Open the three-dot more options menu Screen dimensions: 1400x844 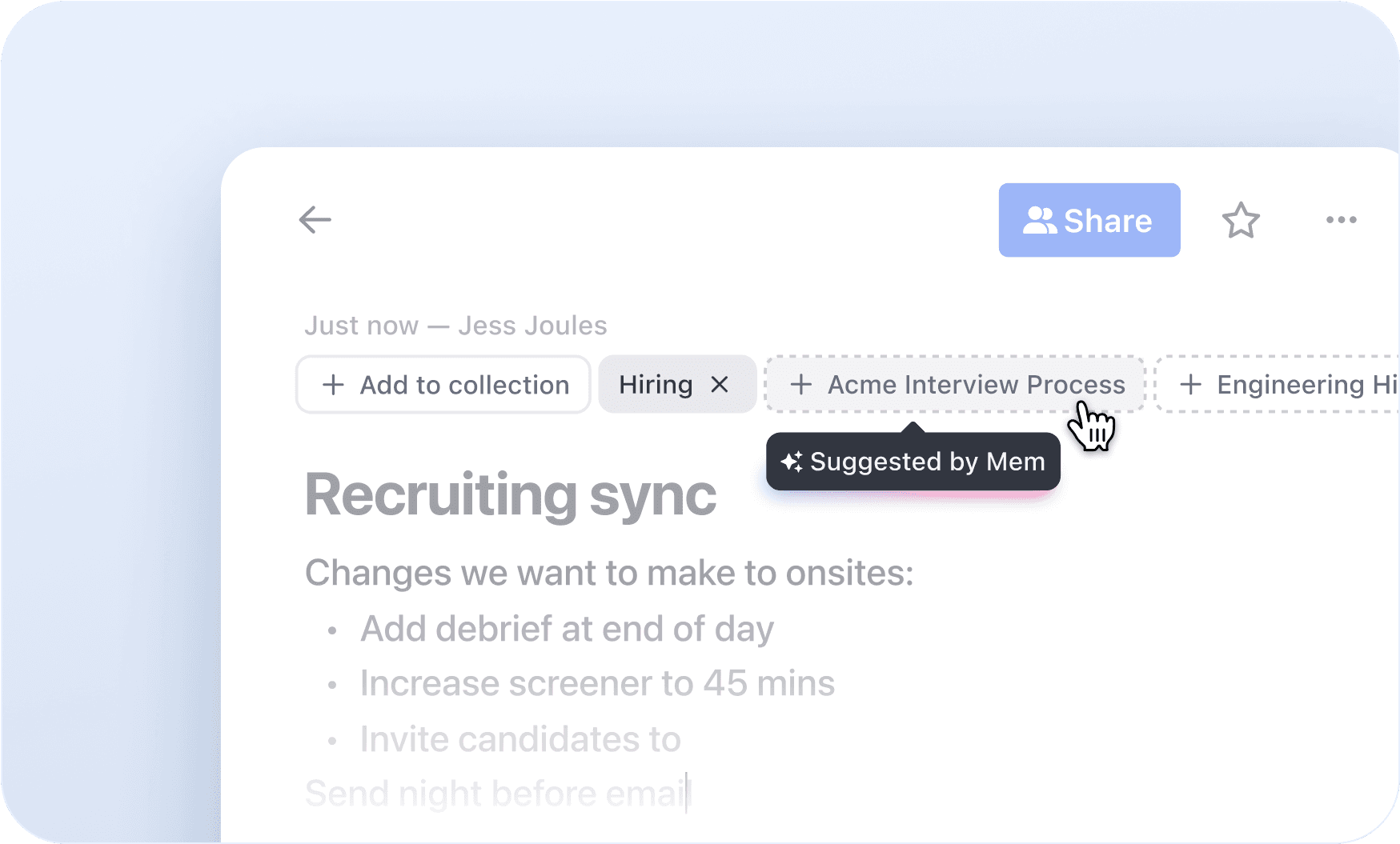1341,220
